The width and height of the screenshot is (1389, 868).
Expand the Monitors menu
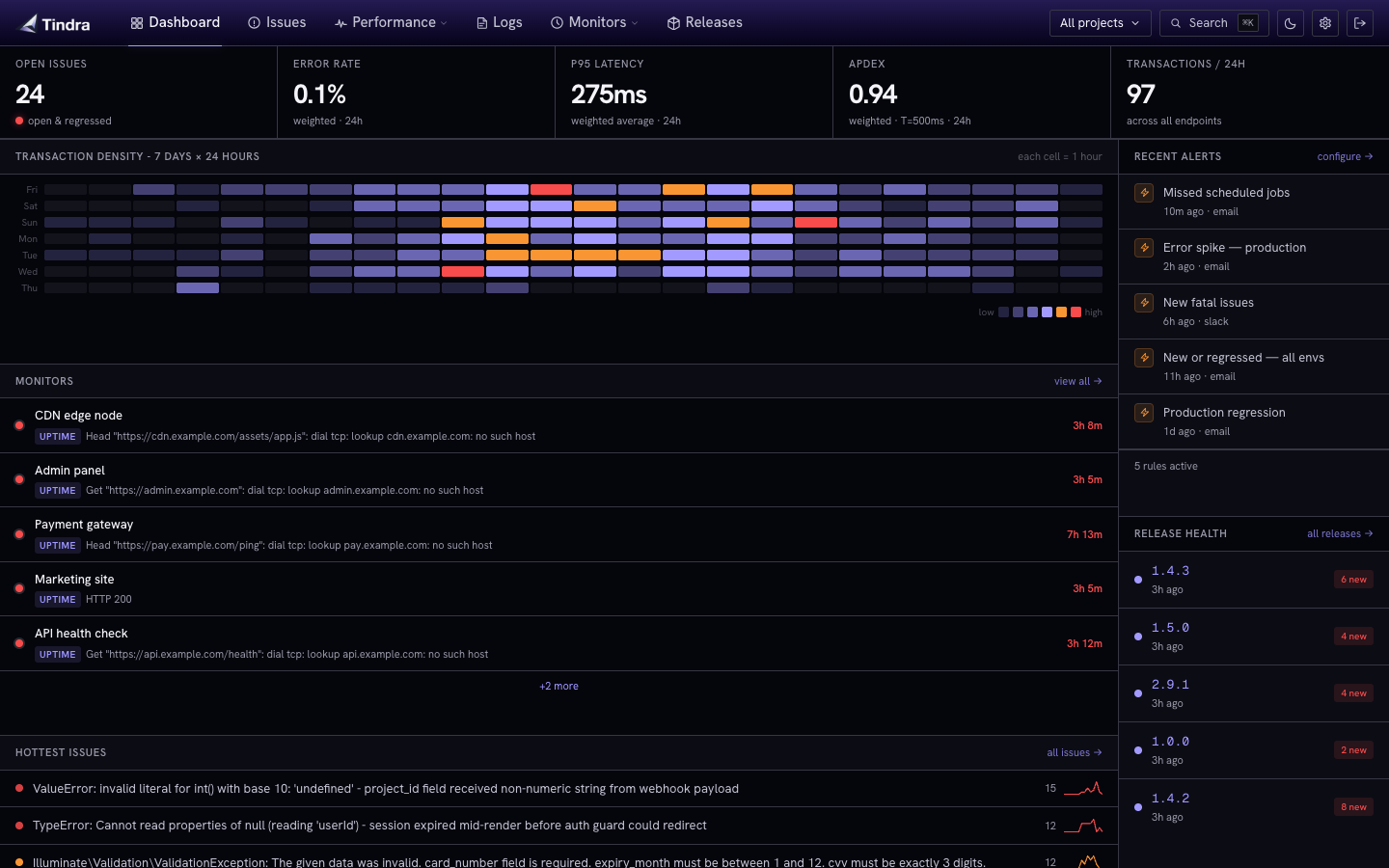click(594, 22)
